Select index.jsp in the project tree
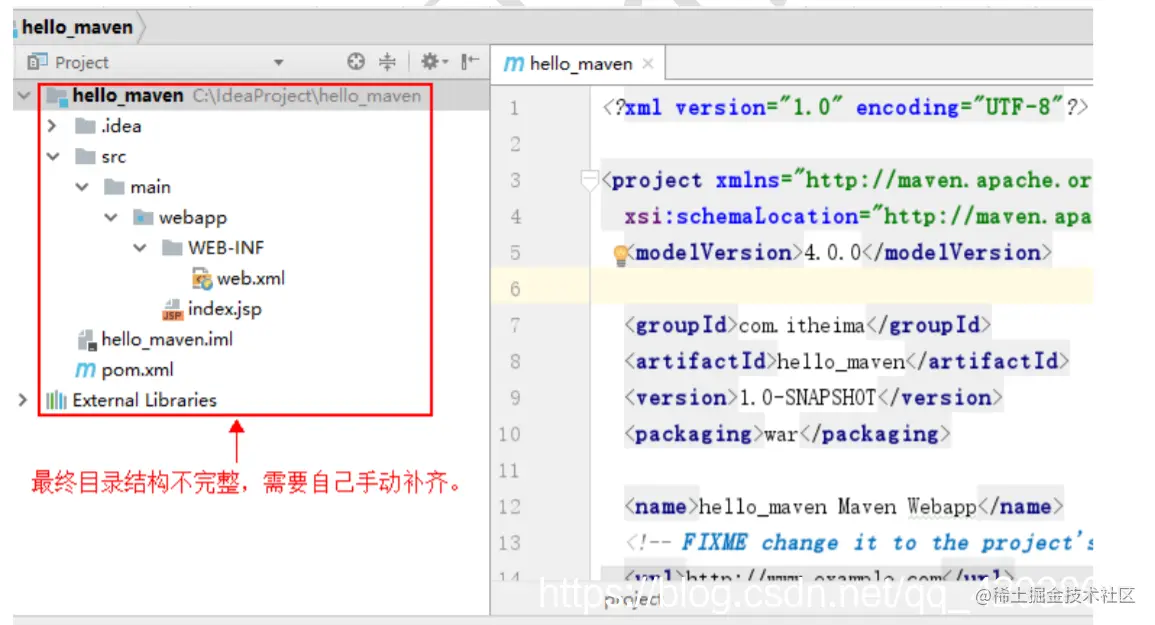 point(225,309)
